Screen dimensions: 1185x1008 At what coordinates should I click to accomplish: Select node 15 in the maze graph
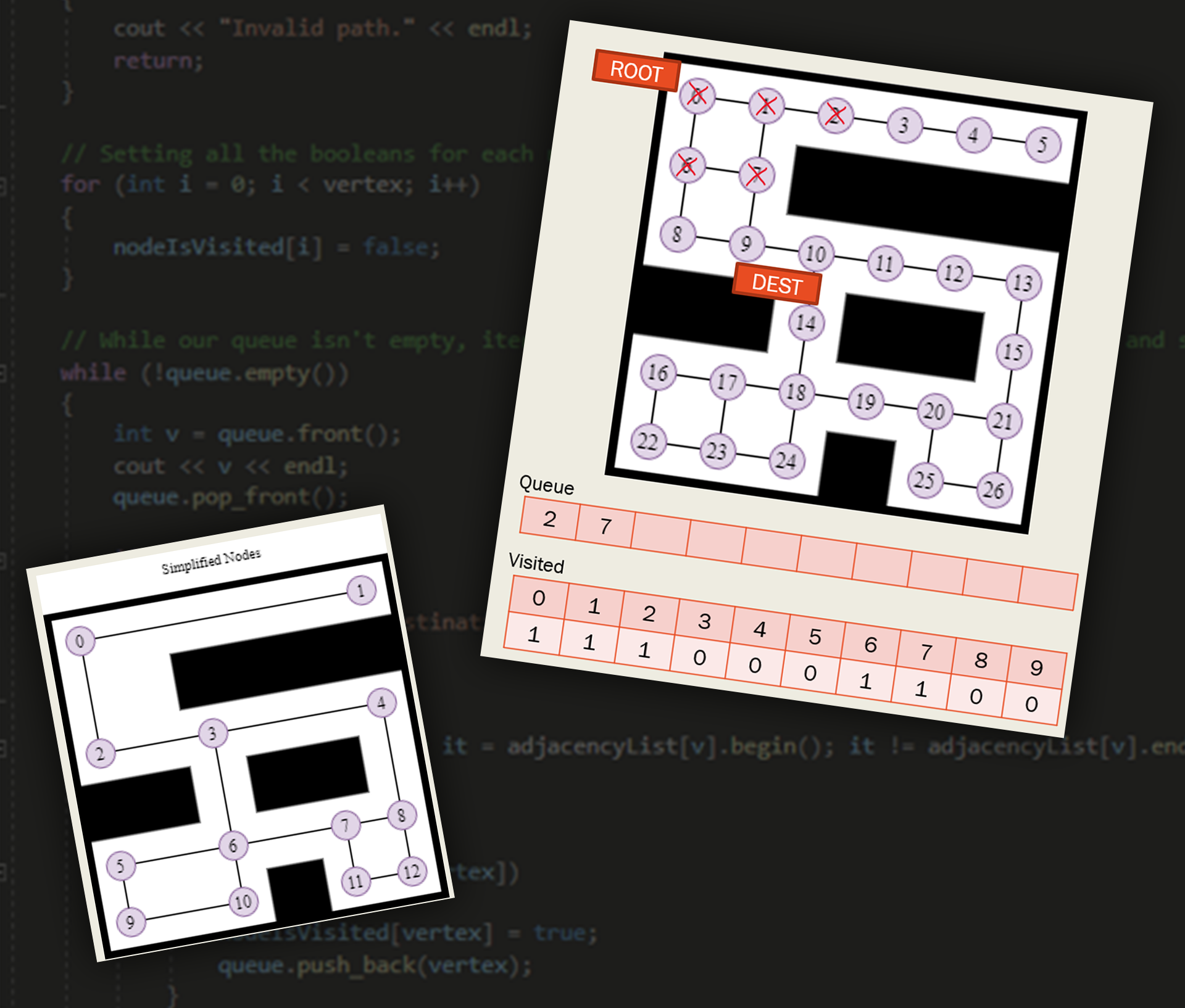point(1013,352)
